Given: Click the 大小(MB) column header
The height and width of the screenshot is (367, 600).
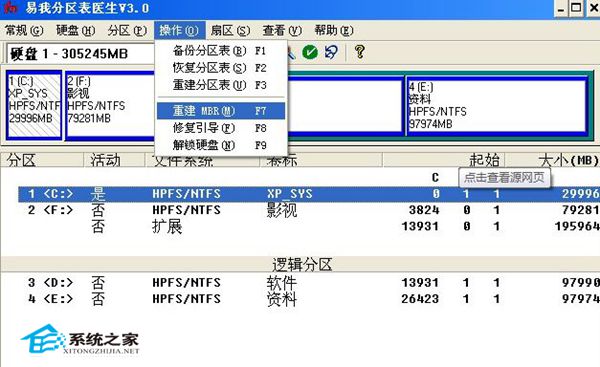Looking at the screenshot, I should point(553,160).
